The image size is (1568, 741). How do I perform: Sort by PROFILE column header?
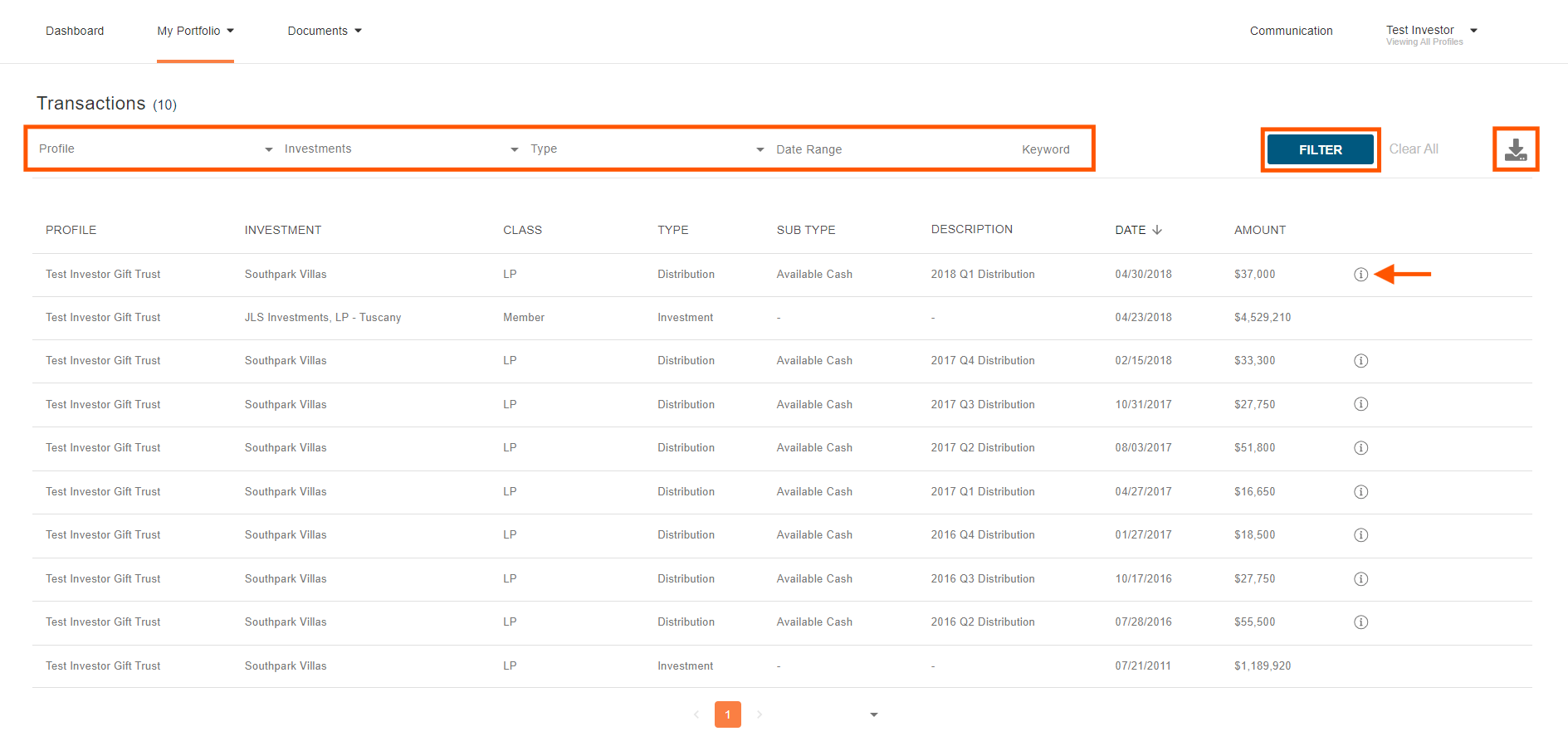coord(71,230)
